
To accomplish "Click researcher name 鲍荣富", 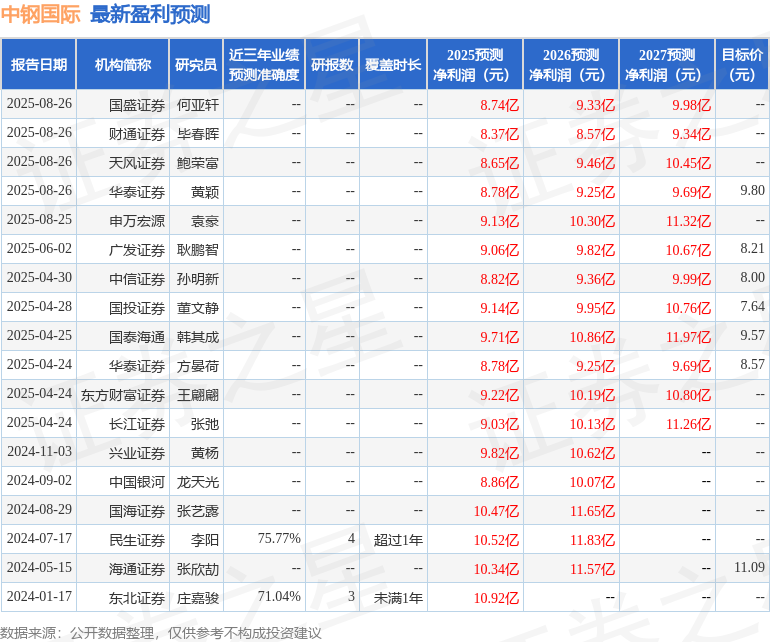I will [198, 163].
